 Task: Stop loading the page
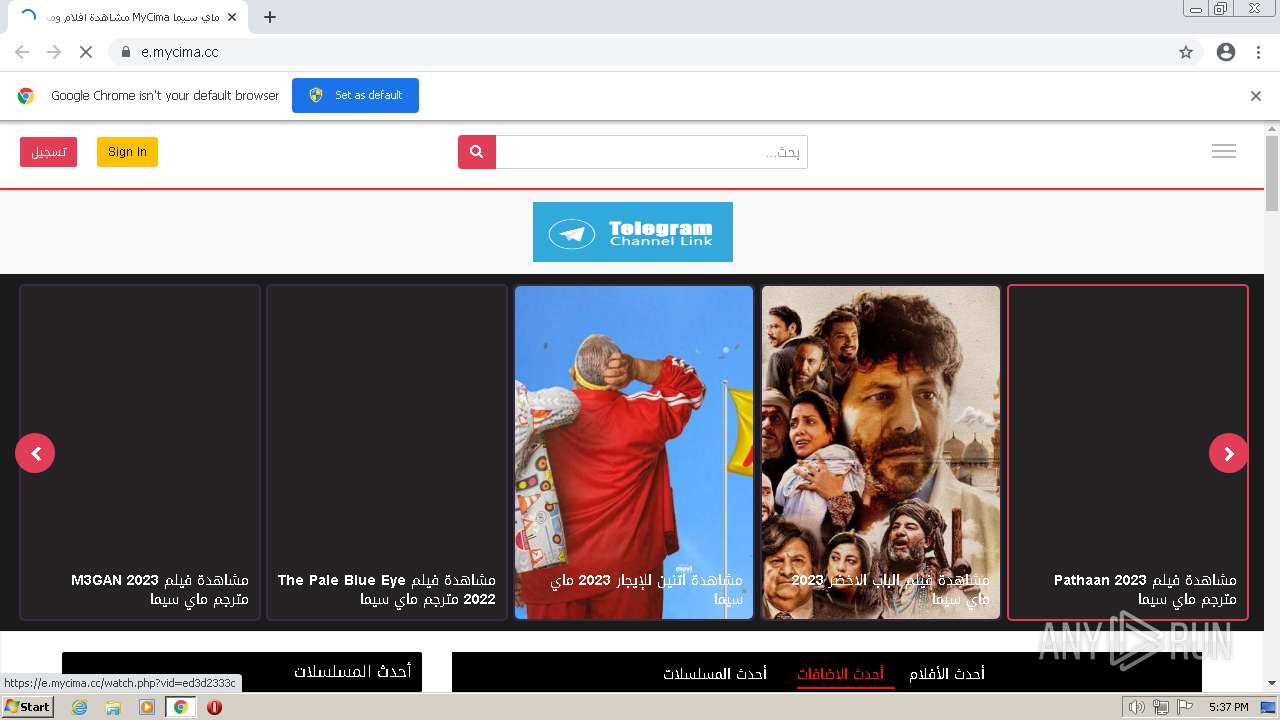[x=85, y=52]
